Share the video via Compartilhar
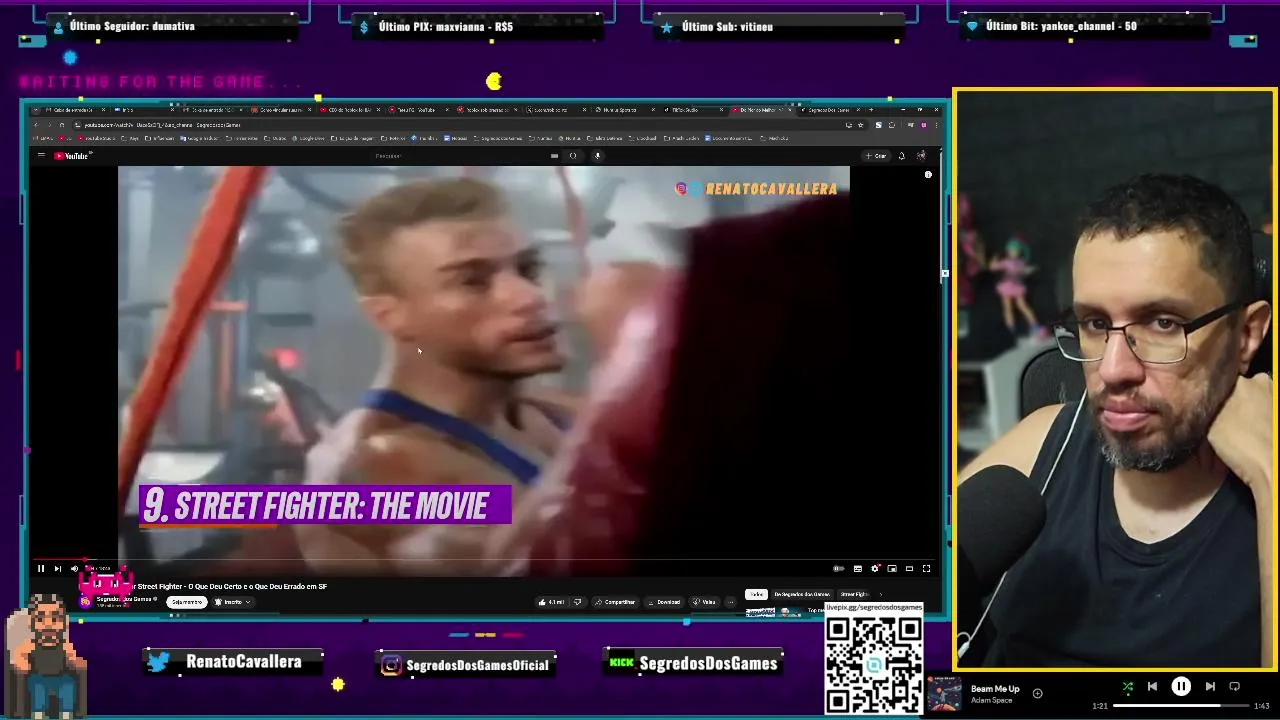Image resolution: width=1280 pixels, height=720 pixels. coord(615,602)
